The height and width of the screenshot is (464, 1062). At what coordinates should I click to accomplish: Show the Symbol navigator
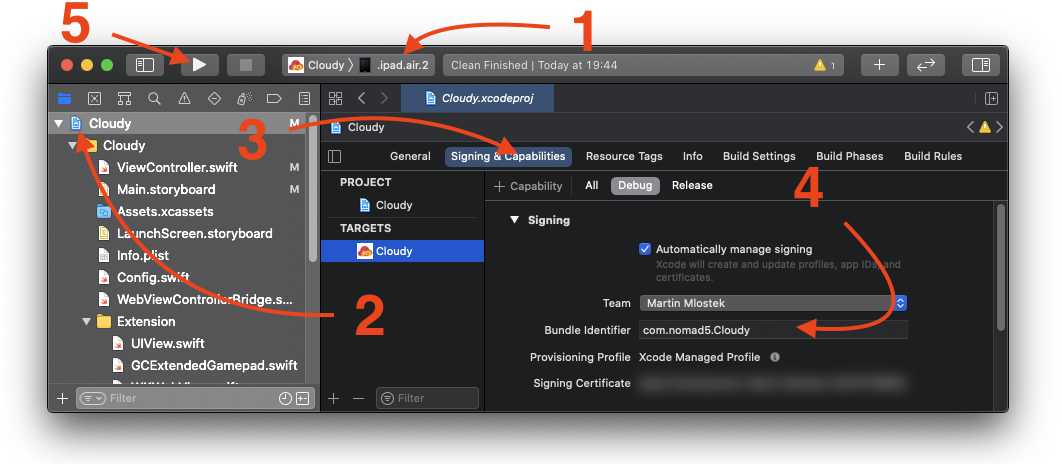(x=124, y=99)
